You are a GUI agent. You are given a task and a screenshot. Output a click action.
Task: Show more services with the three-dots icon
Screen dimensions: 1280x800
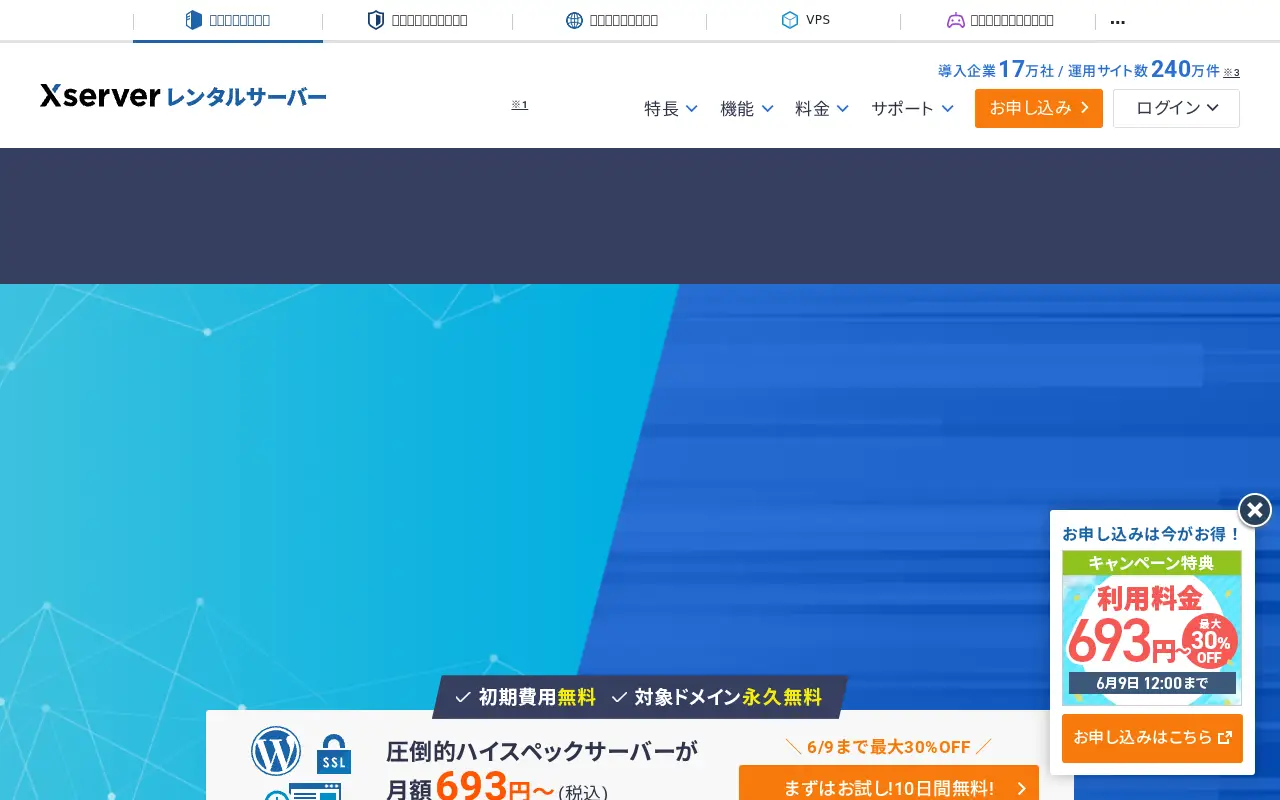(x=1118, y=21)
